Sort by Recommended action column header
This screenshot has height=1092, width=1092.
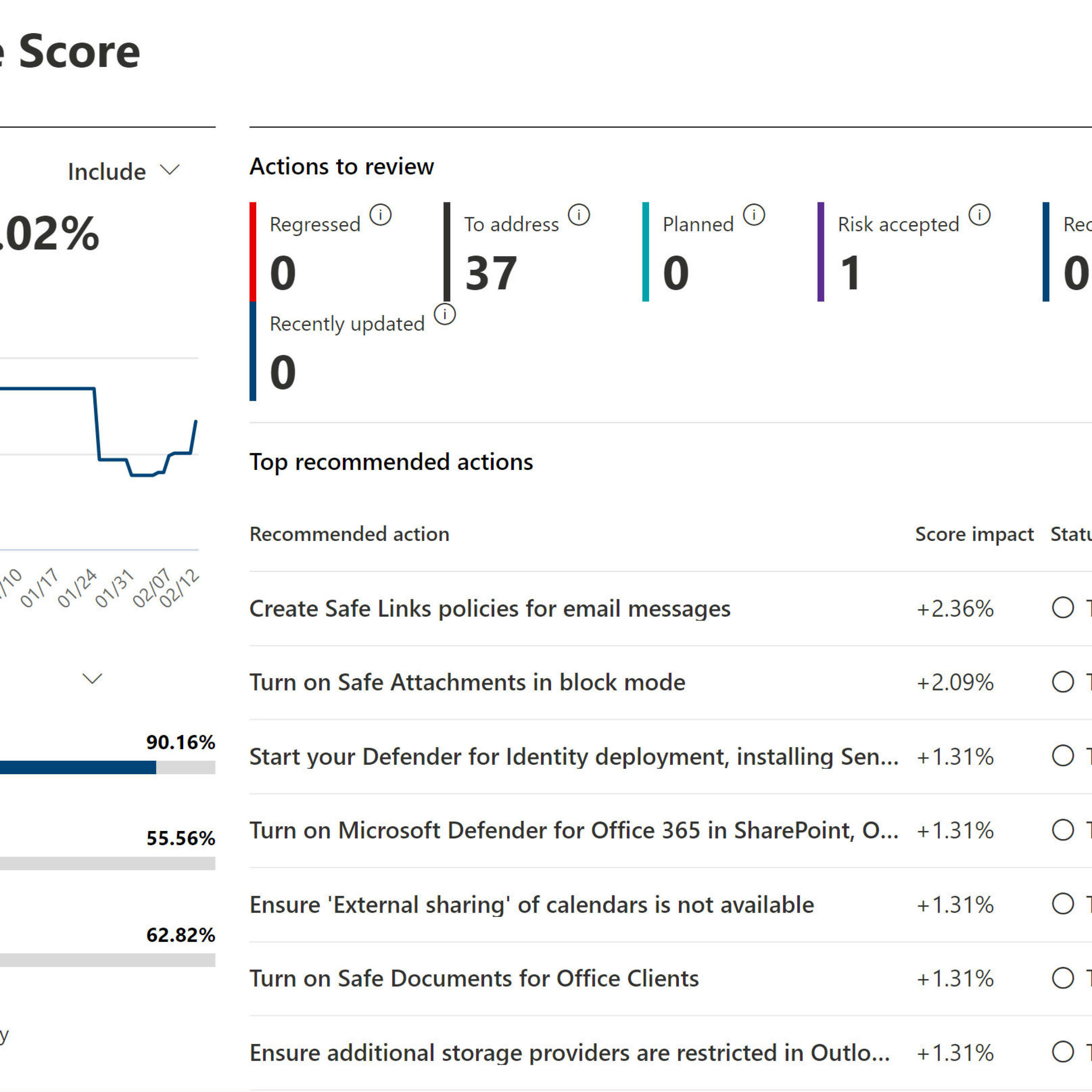pyautogui.click(x=349, y=534)
